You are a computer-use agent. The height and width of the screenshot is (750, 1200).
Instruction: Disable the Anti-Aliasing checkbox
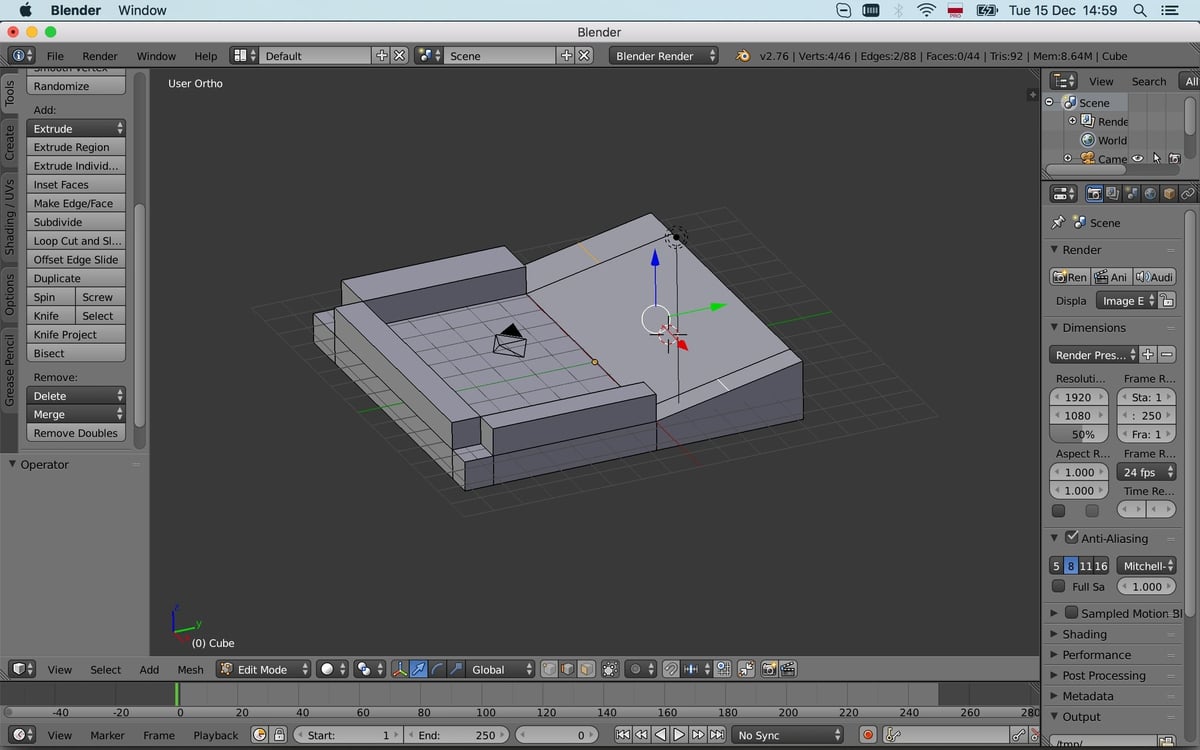[1071, 538]
